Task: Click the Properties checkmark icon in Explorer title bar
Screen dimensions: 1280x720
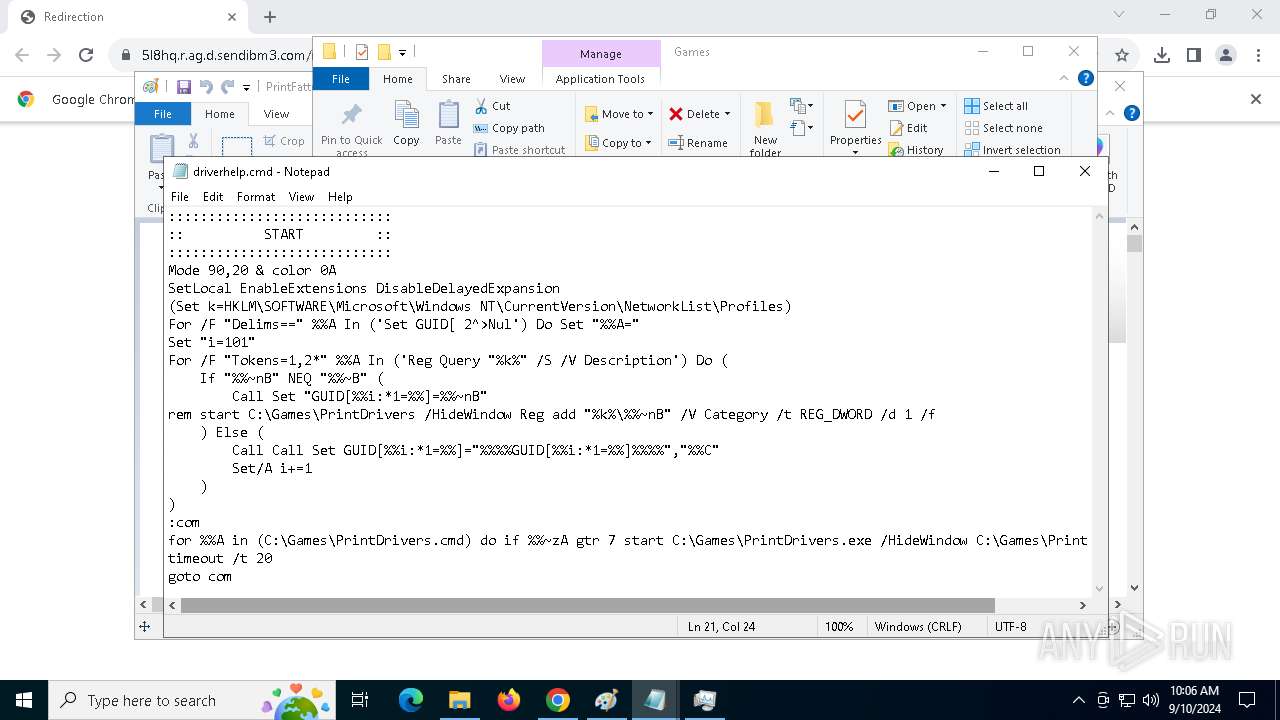Action: click(361, 52)
